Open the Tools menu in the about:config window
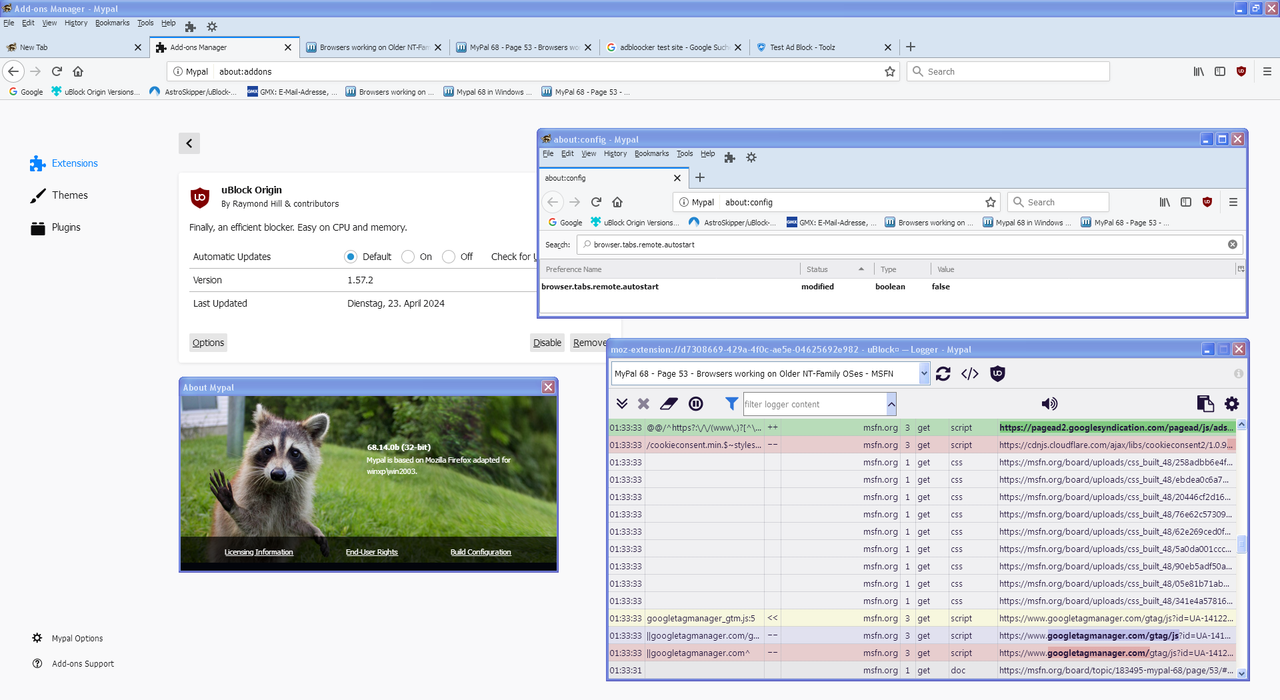1280x700 pixels. coord(684,154)
